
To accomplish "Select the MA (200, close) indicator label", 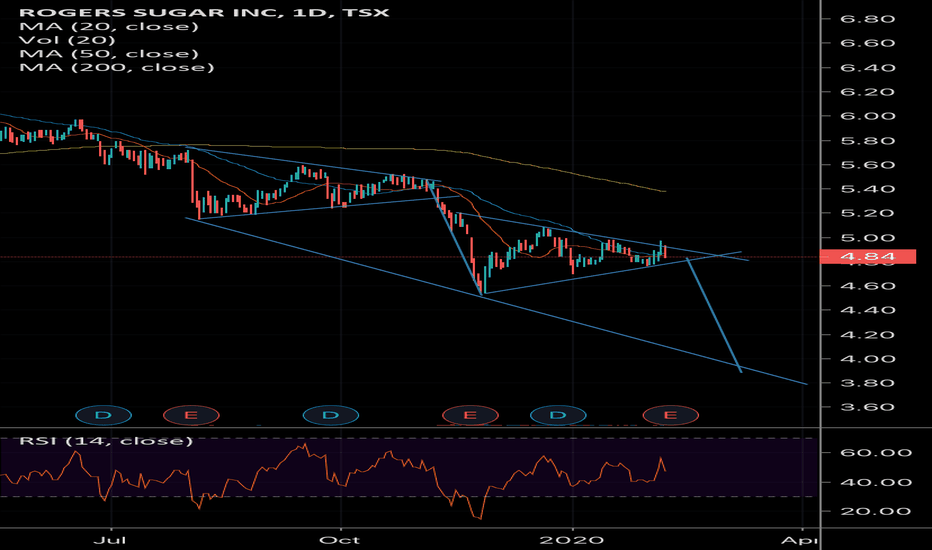I will point(116,67).
